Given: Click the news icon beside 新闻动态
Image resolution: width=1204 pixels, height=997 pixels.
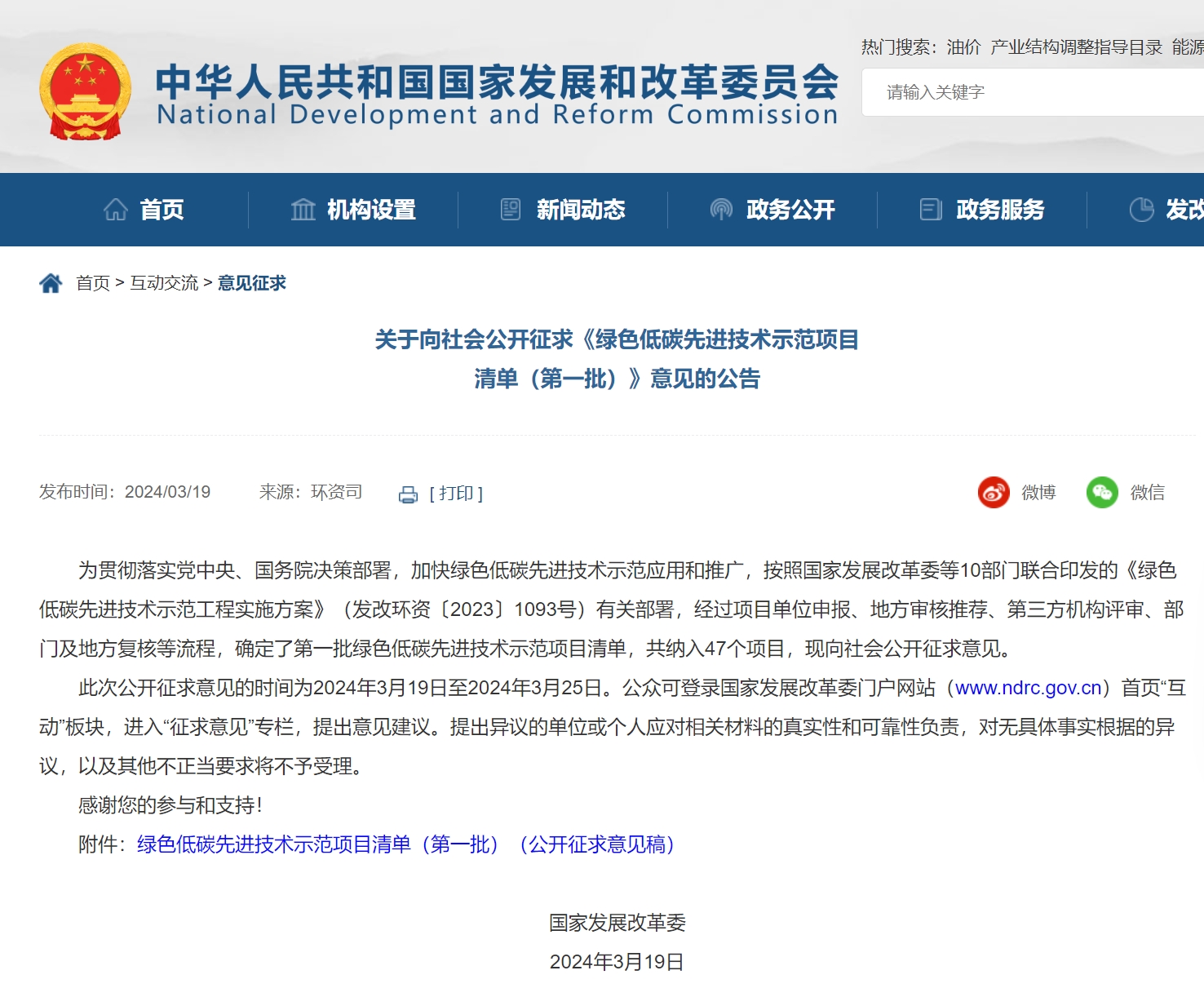Looking at the screenshot, I should 511,210.
